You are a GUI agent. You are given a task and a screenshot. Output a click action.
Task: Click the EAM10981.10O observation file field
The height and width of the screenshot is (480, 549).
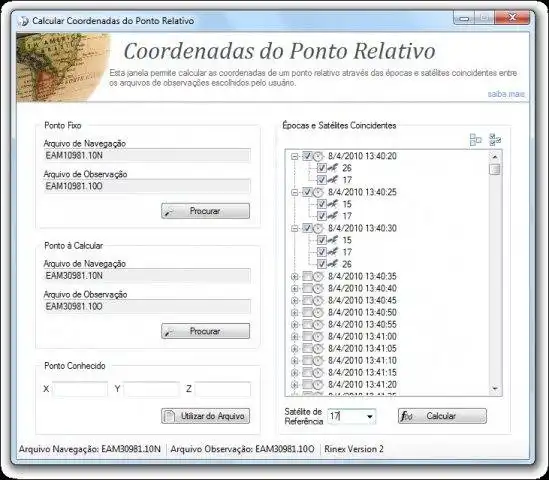click(x=147, y=186)
